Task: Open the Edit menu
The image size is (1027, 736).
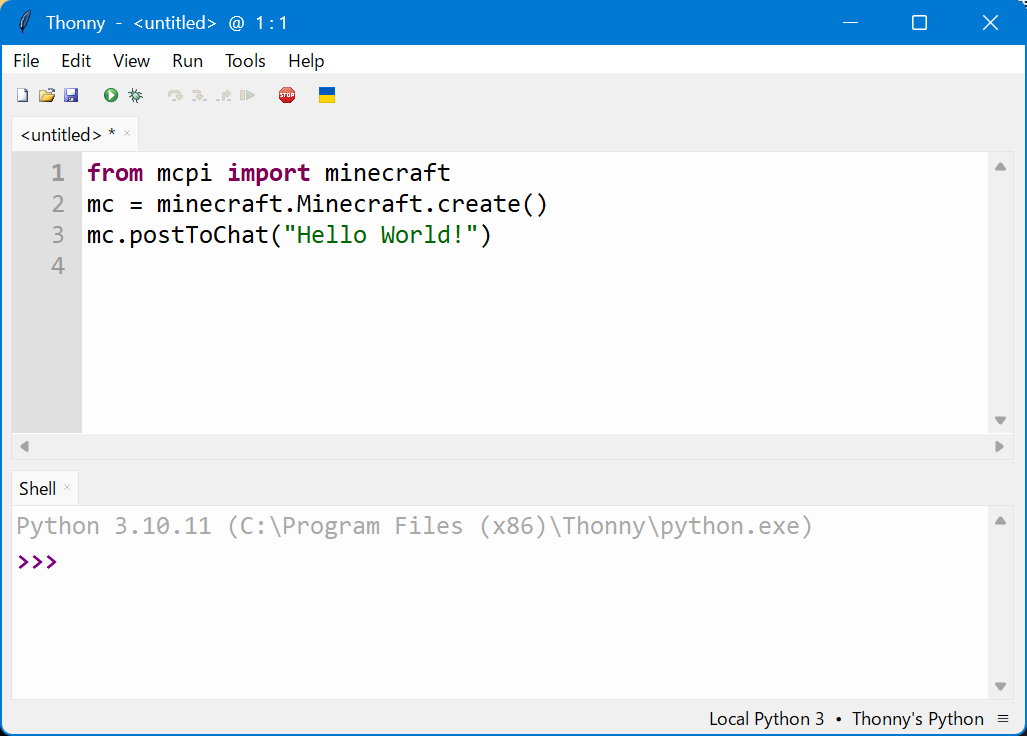Action: point(76,61)
